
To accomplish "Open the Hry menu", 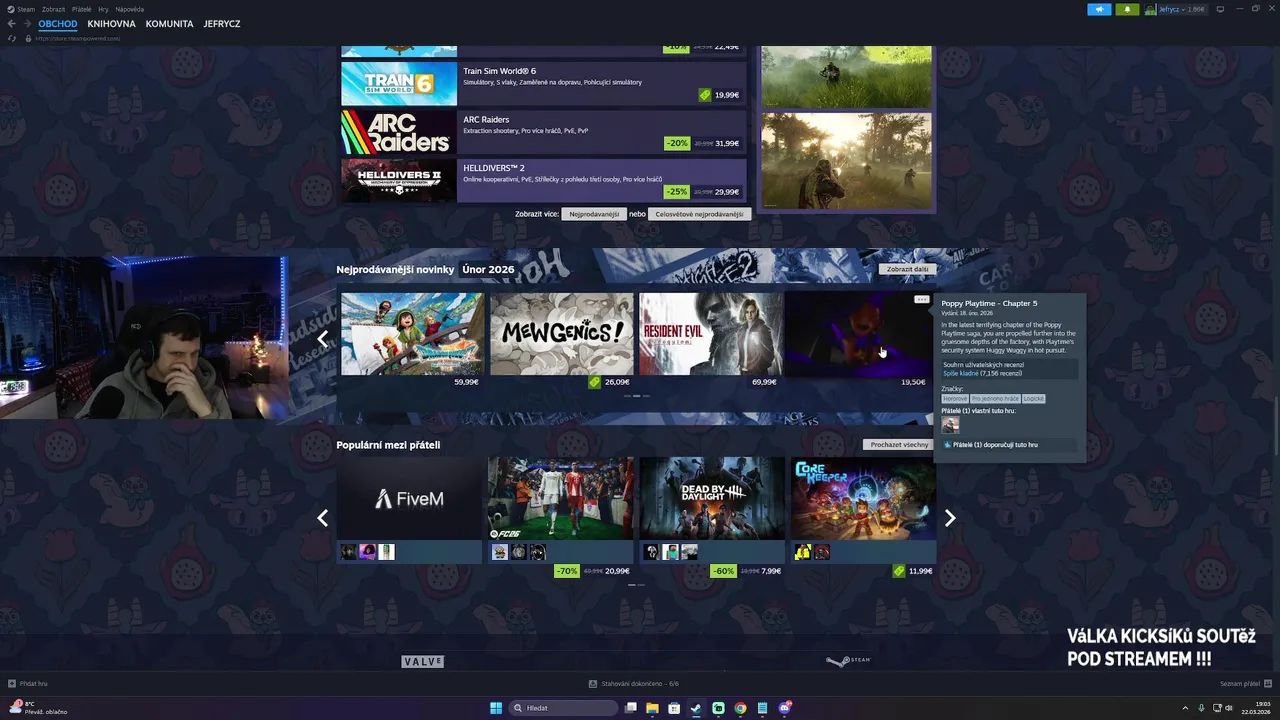I will (103, 9).
